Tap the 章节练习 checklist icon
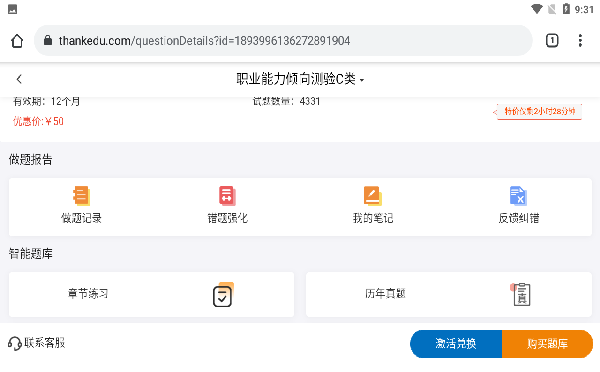Viewport: 600px width, 372px height. pos(223,295)
